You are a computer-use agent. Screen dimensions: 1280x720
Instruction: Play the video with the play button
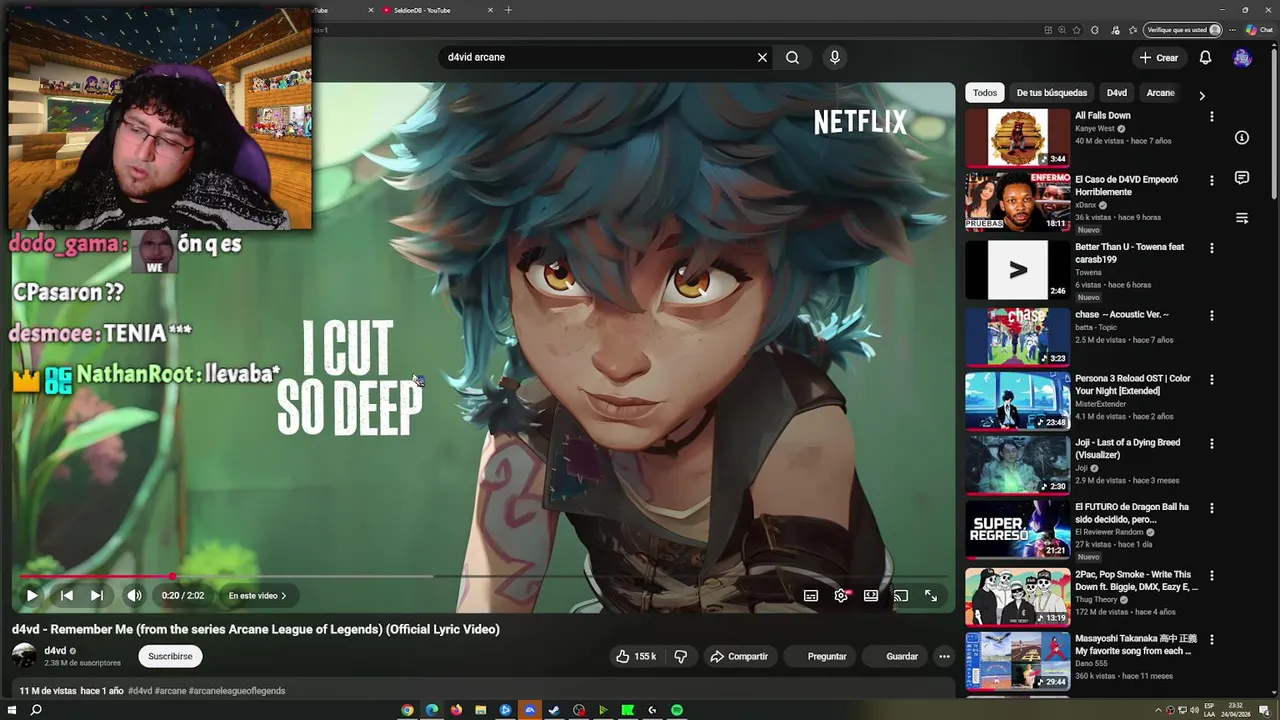point(32,595)
